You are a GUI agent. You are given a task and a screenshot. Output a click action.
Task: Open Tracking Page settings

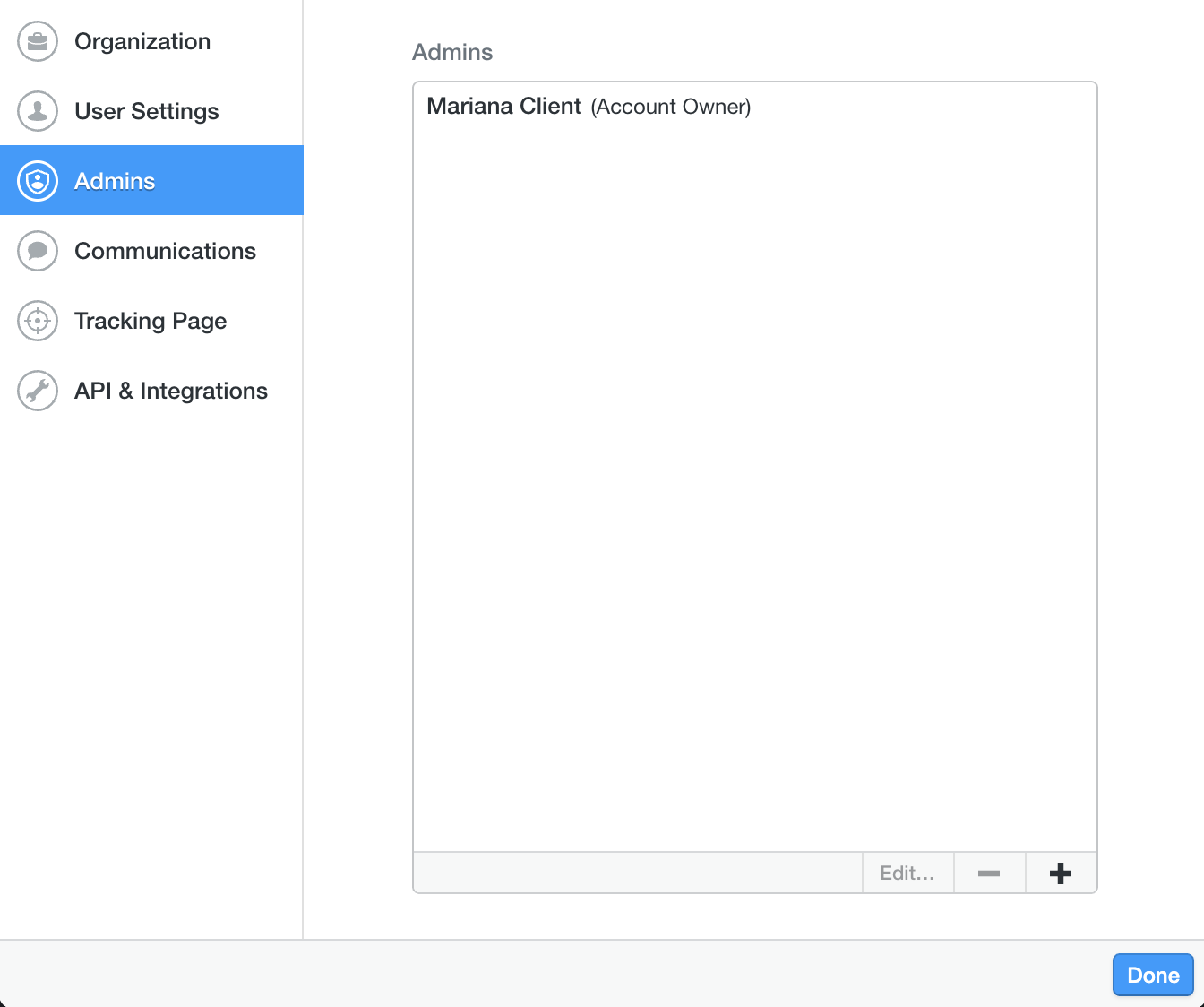point(150,321)
